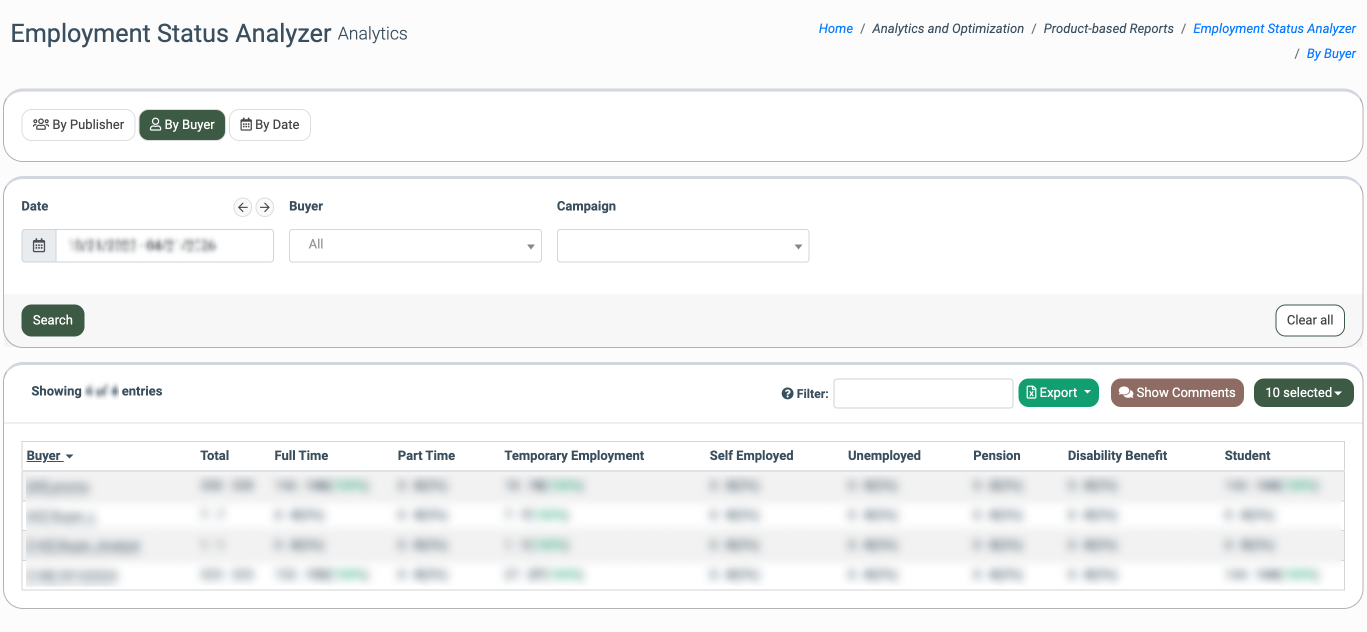The height and width of the screenshot is (632, 1367).
Task: Click the Clear all button
Action: [1309, 320]
